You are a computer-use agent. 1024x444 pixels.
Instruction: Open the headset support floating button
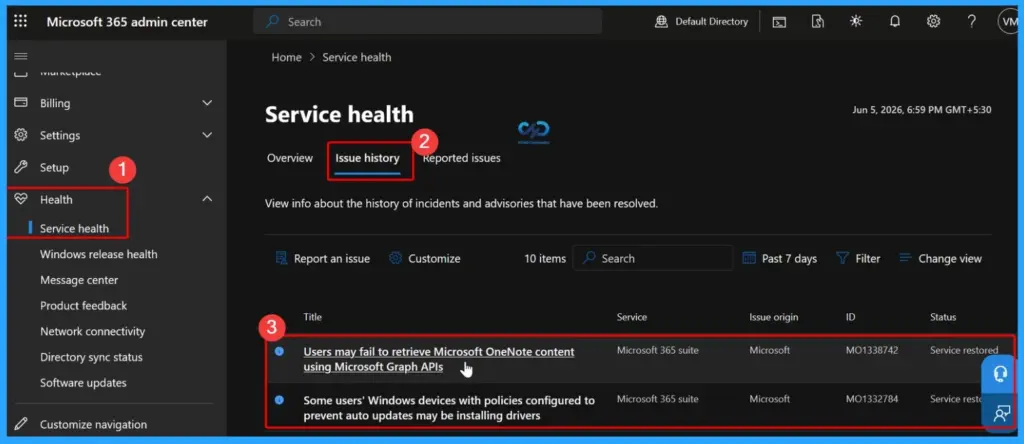click(x=1000, y=374)
